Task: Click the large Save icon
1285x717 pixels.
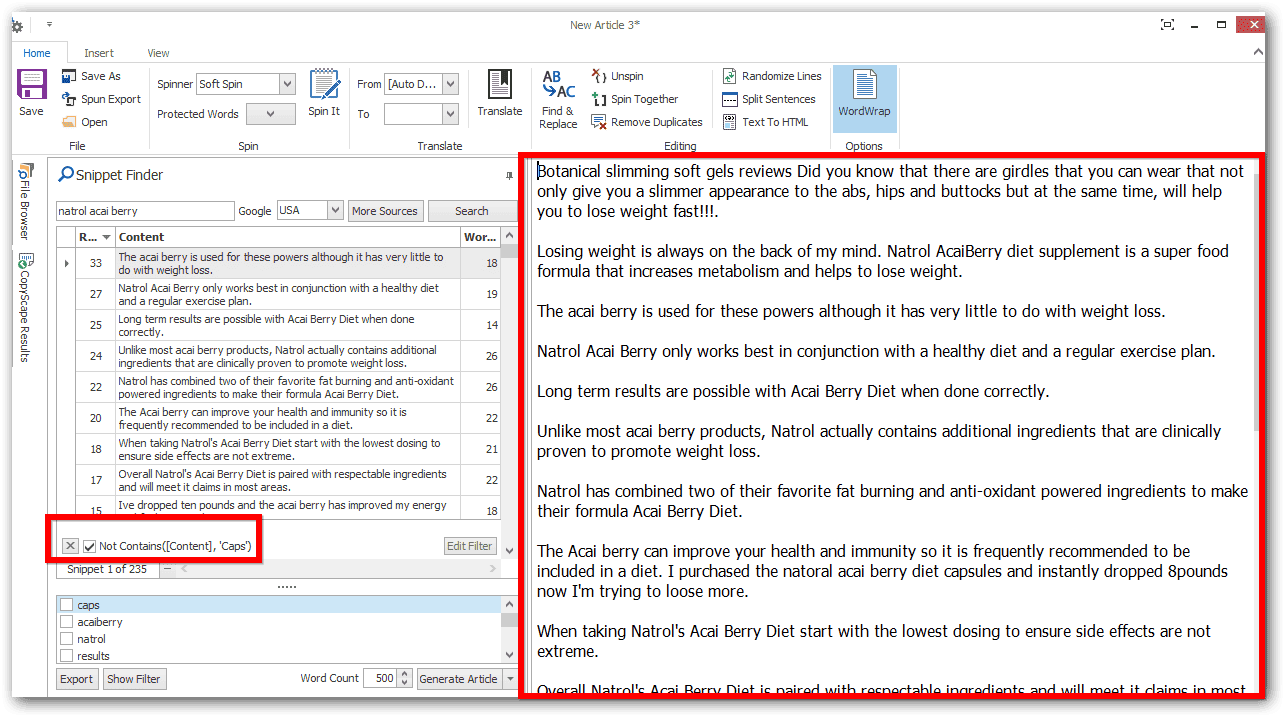Action: 31,93
